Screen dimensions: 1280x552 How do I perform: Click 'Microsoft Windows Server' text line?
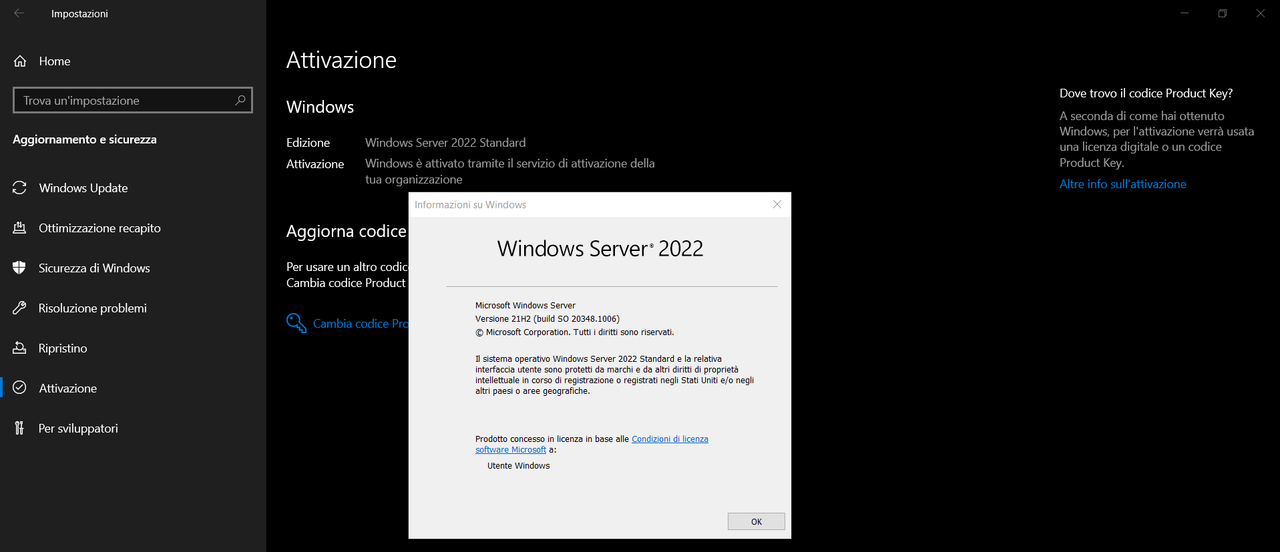(x=525, y=305)
